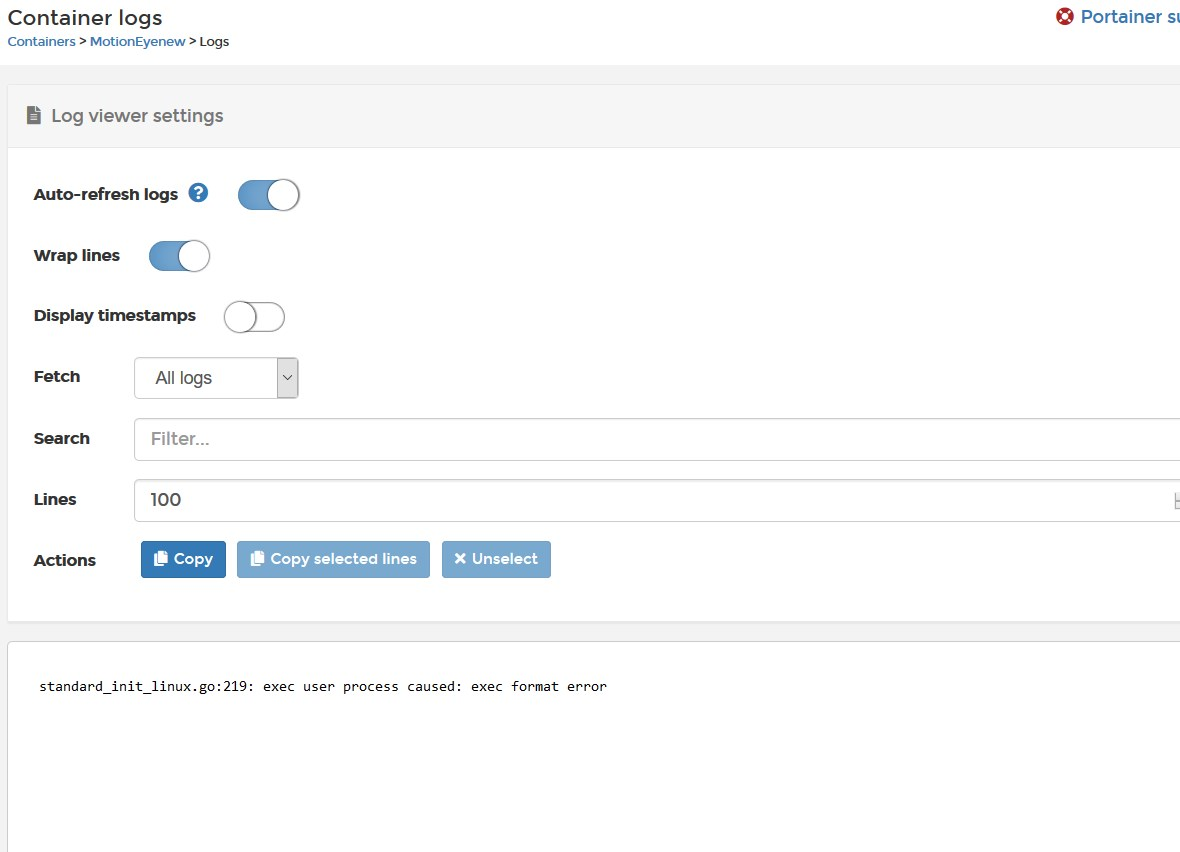Image resolution: width=1180 pixels, height=852 pixels.
Task: Enable the Display timestamps toggle
Action: coord(254,315)
